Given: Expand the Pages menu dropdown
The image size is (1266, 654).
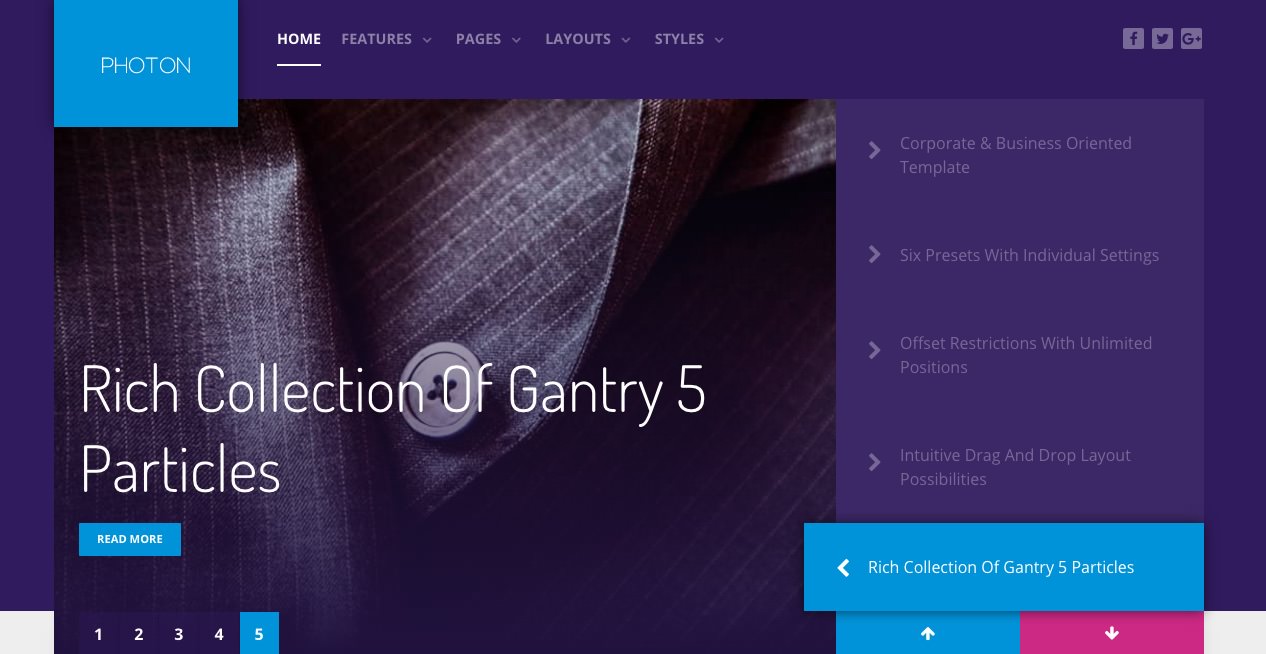Looking at the screenshot, I should click(x=488, y=39).
